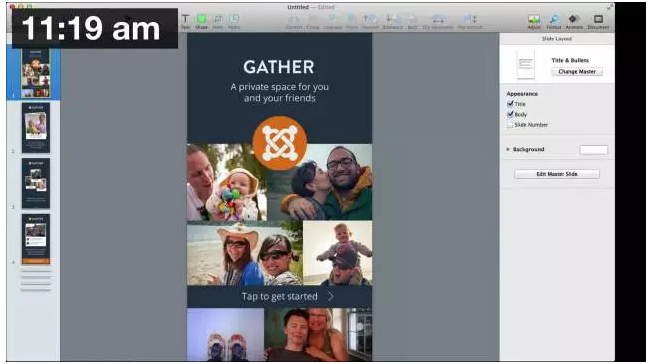Expand the Background disclosure triangle

tap(508, 149)
